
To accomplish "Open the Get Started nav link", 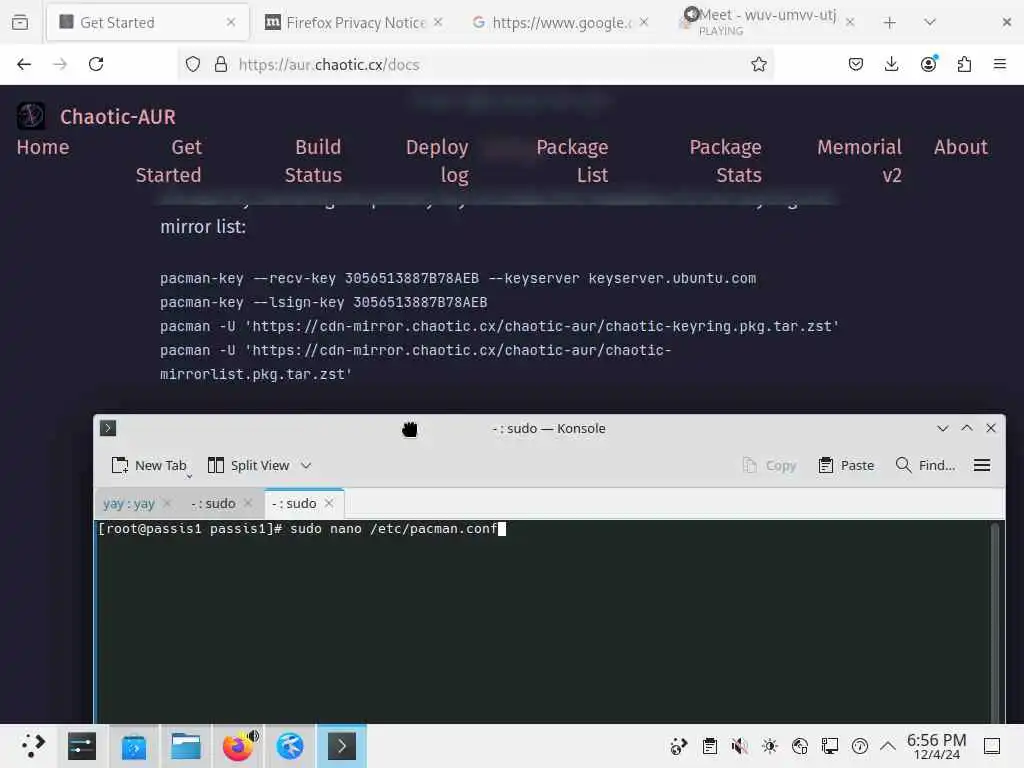I will click(168, 161).
